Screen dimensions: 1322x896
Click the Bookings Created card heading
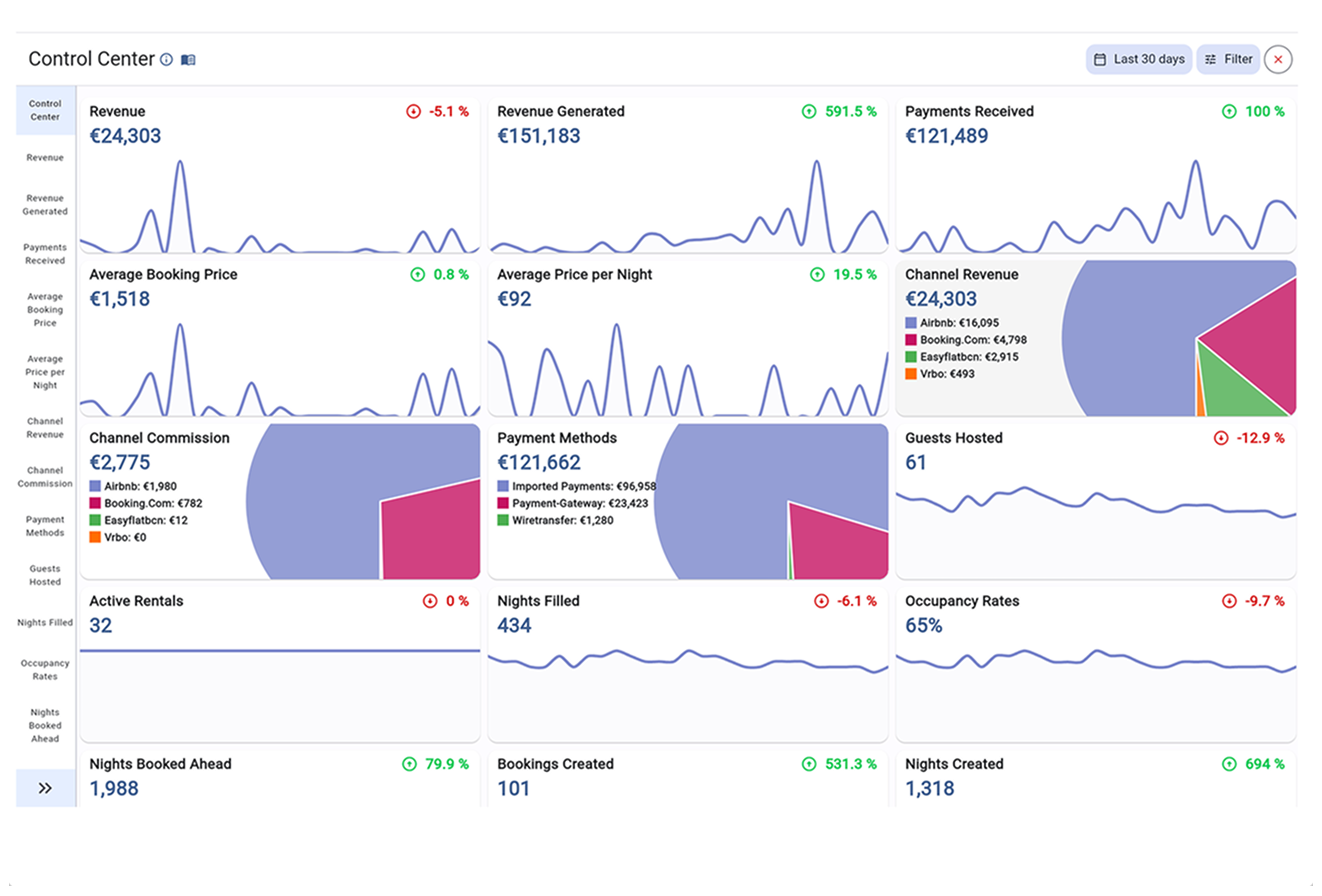coord(555,764)
